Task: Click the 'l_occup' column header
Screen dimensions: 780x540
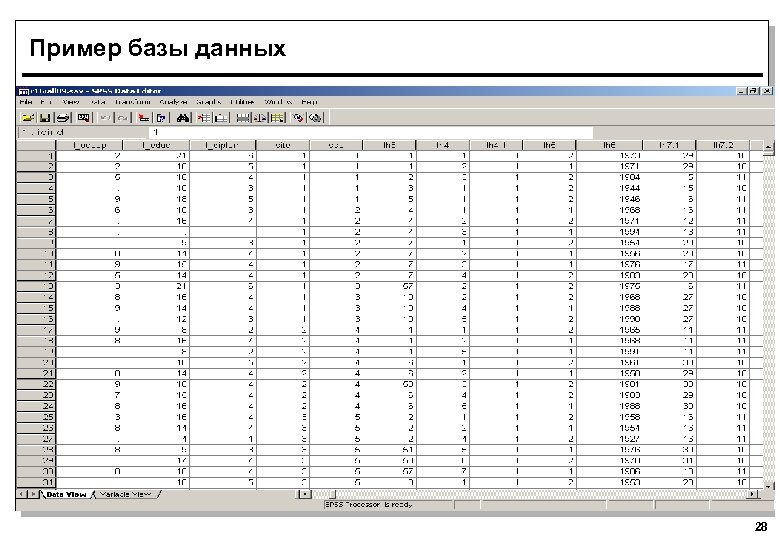Action: click(90, 145)
